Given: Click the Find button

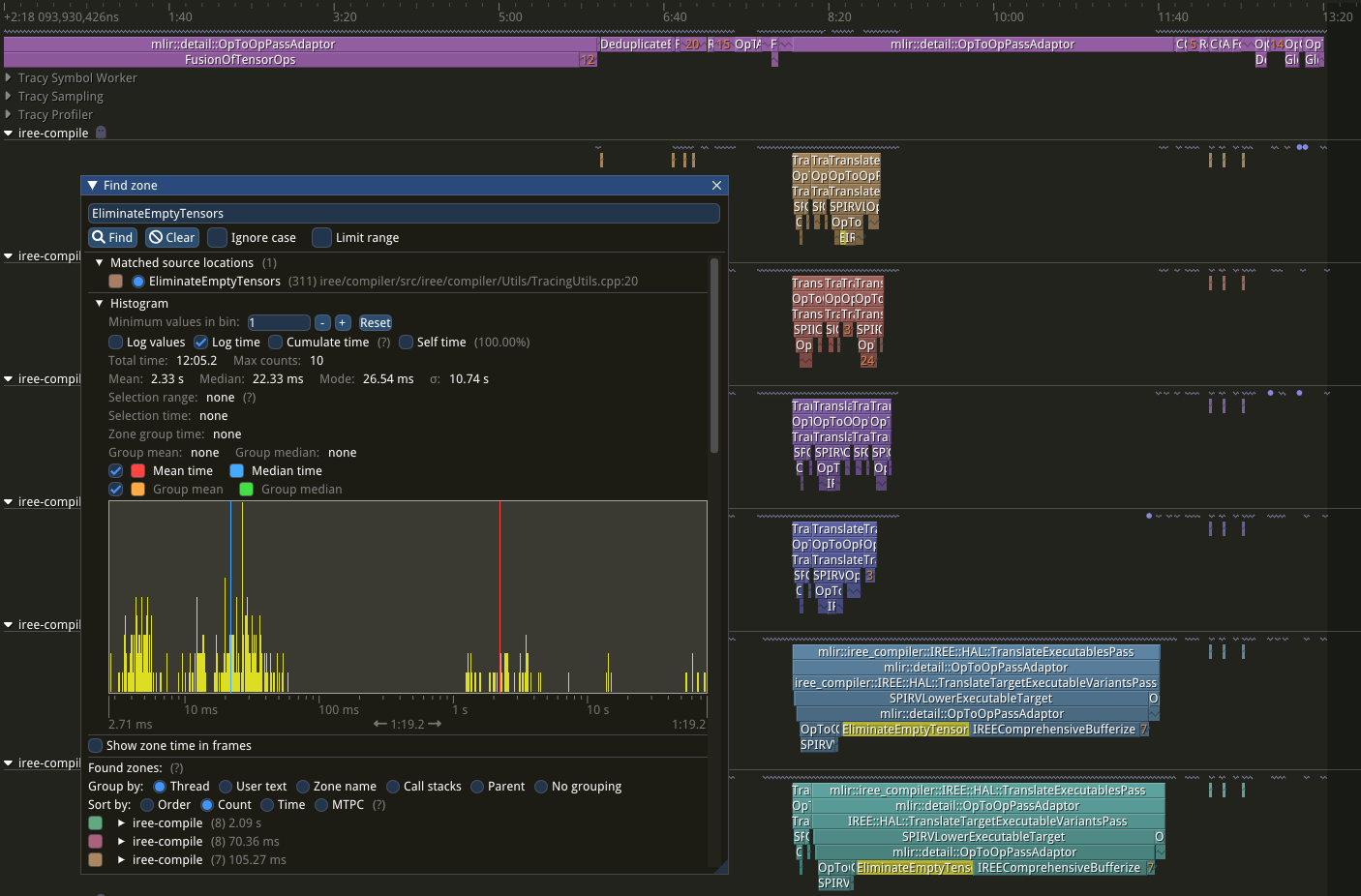Looking at the screenshot, I should (112, 237).
